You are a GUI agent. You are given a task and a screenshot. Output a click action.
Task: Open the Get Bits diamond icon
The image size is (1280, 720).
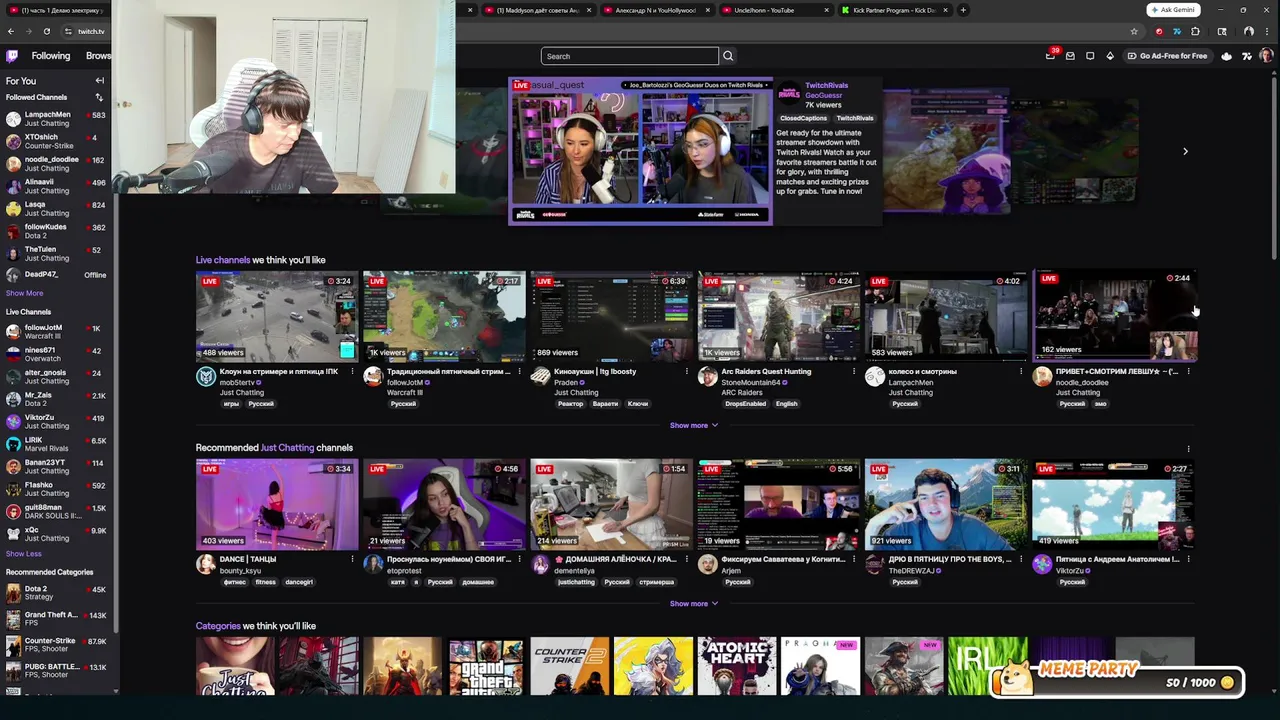tap(1110, 56)
